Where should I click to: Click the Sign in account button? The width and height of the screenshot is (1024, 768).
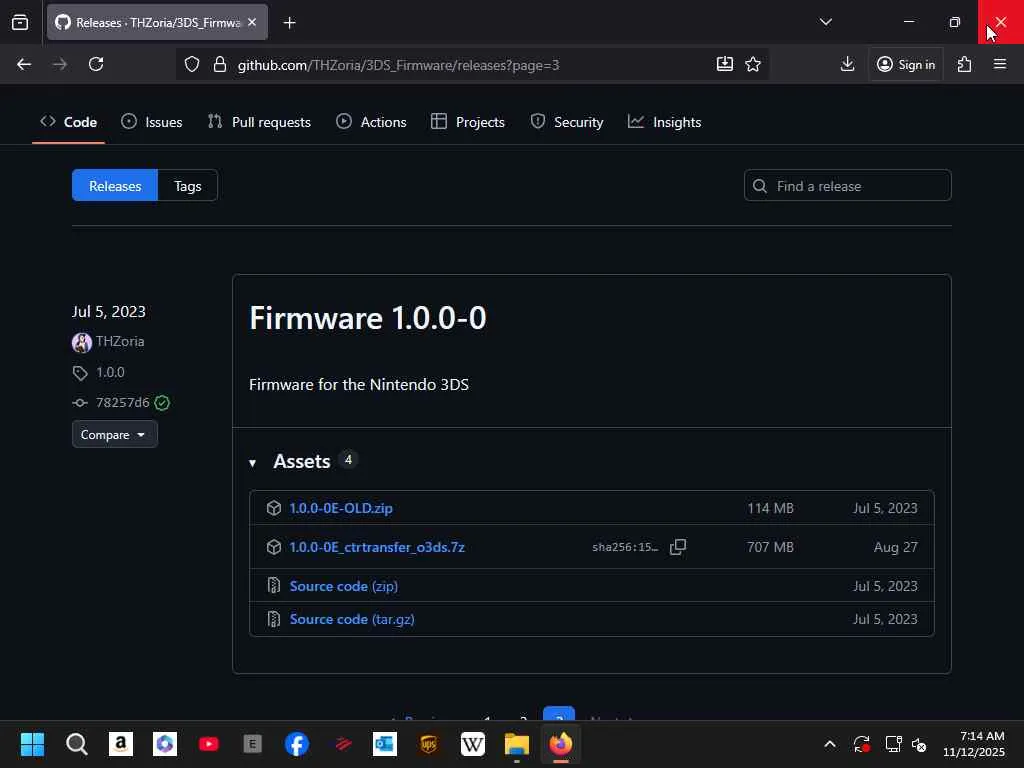pyautogui.click(x=906, y=64)
